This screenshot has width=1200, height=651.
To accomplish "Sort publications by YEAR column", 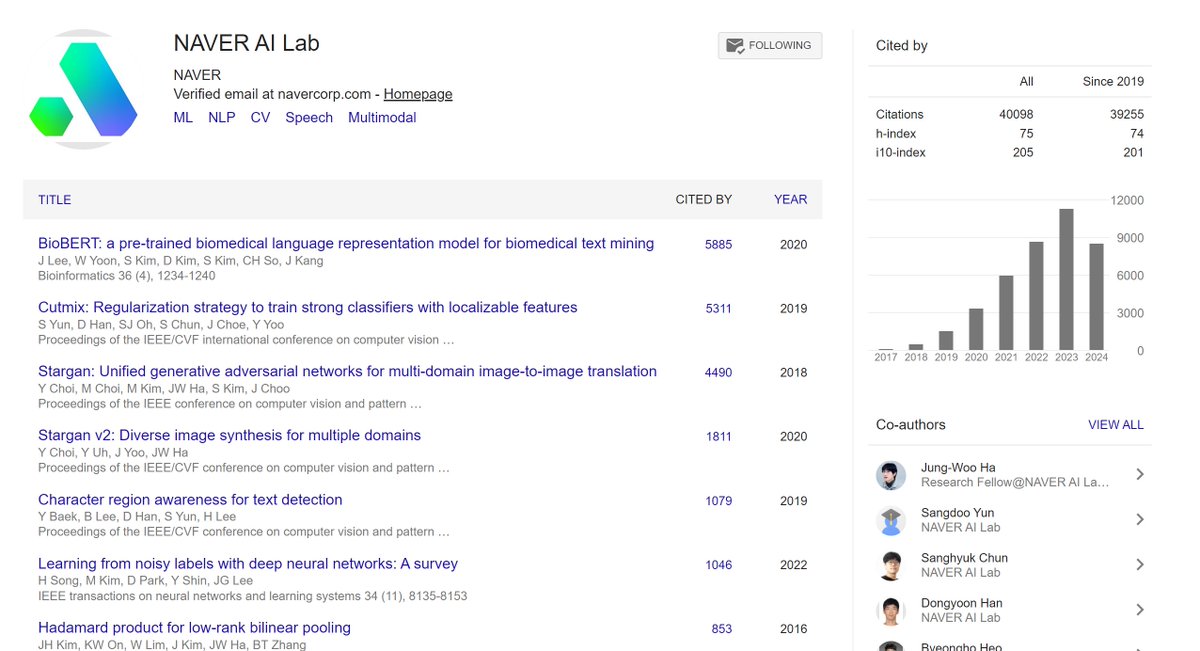I will point(790,200).
